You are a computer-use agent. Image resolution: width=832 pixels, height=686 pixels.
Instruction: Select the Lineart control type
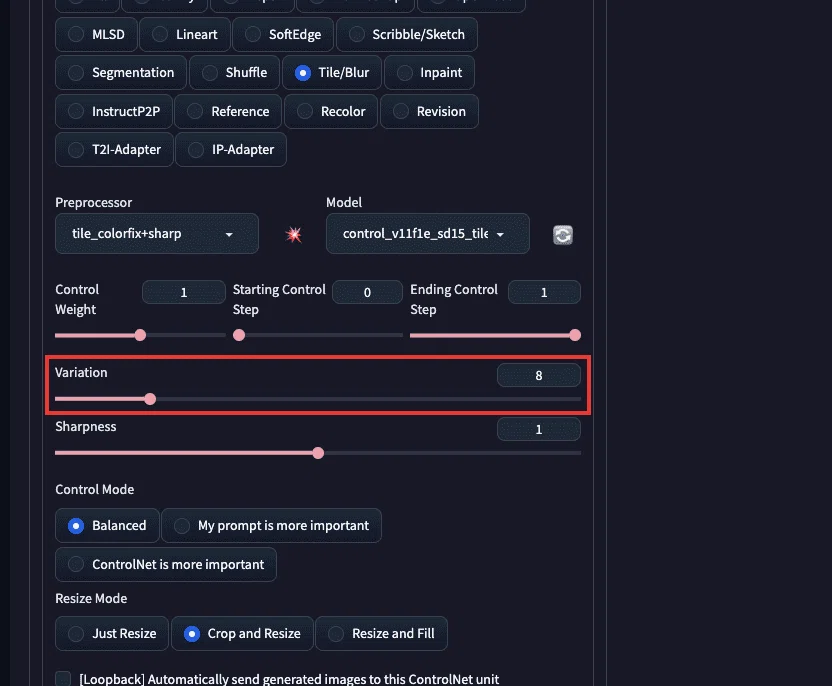[185, 34]
